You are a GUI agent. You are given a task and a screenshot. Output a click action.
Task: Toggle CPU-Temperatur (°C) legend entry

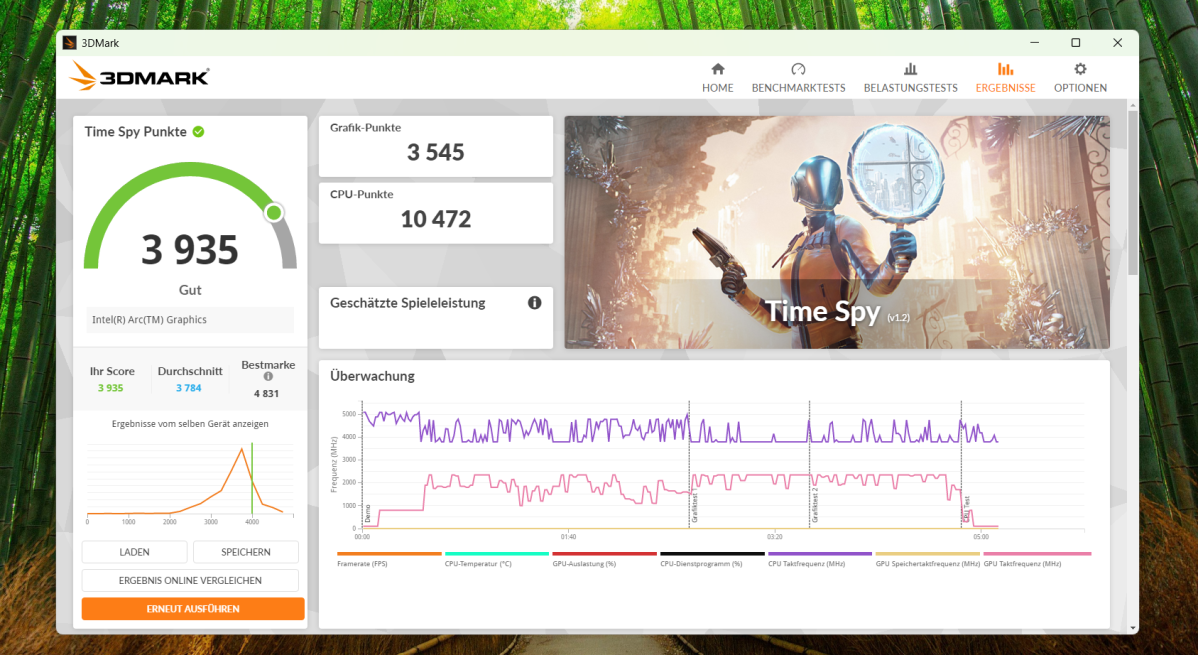[x=497, y=559]
